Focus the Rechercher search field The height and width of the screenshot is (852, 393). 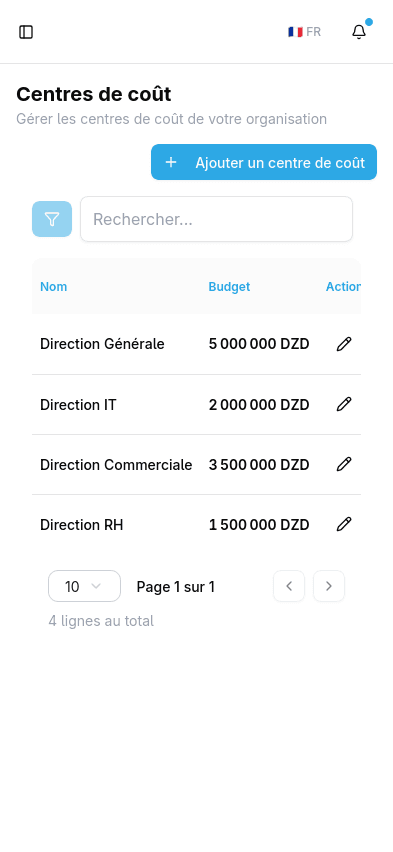click(x=216, y=219)
